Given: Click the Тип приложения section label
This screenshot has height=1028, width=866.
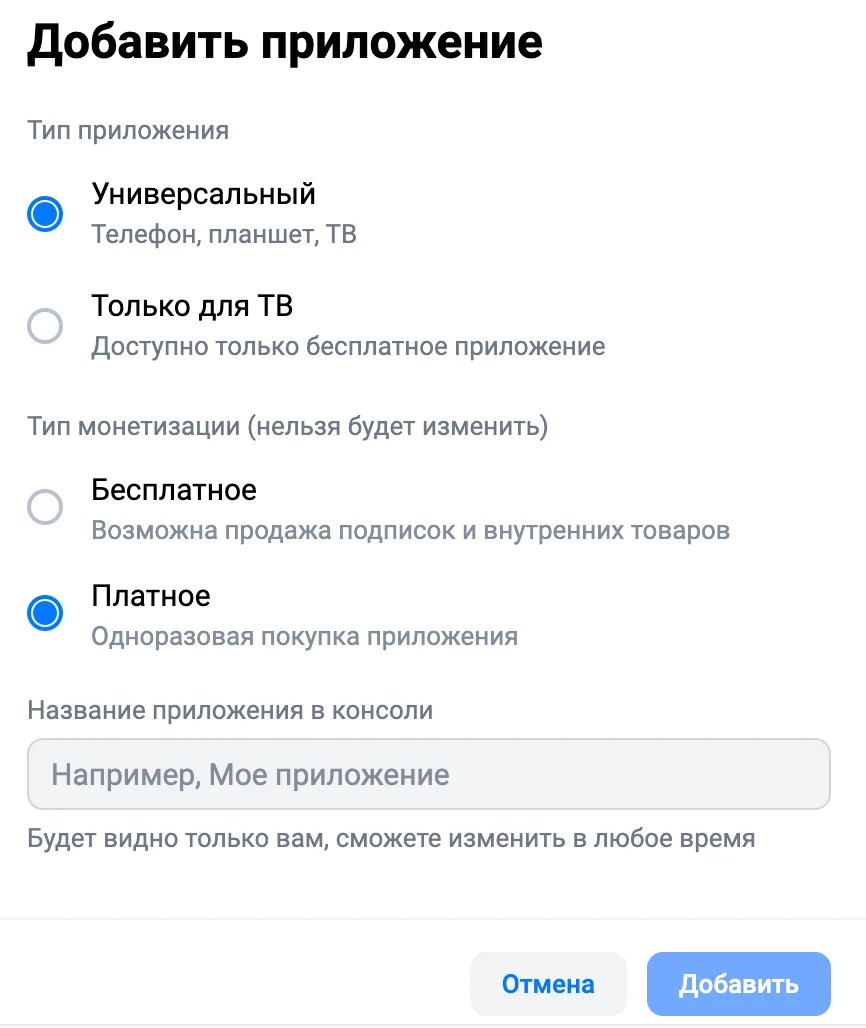Looking at the screenshot, I should [128, 130].
